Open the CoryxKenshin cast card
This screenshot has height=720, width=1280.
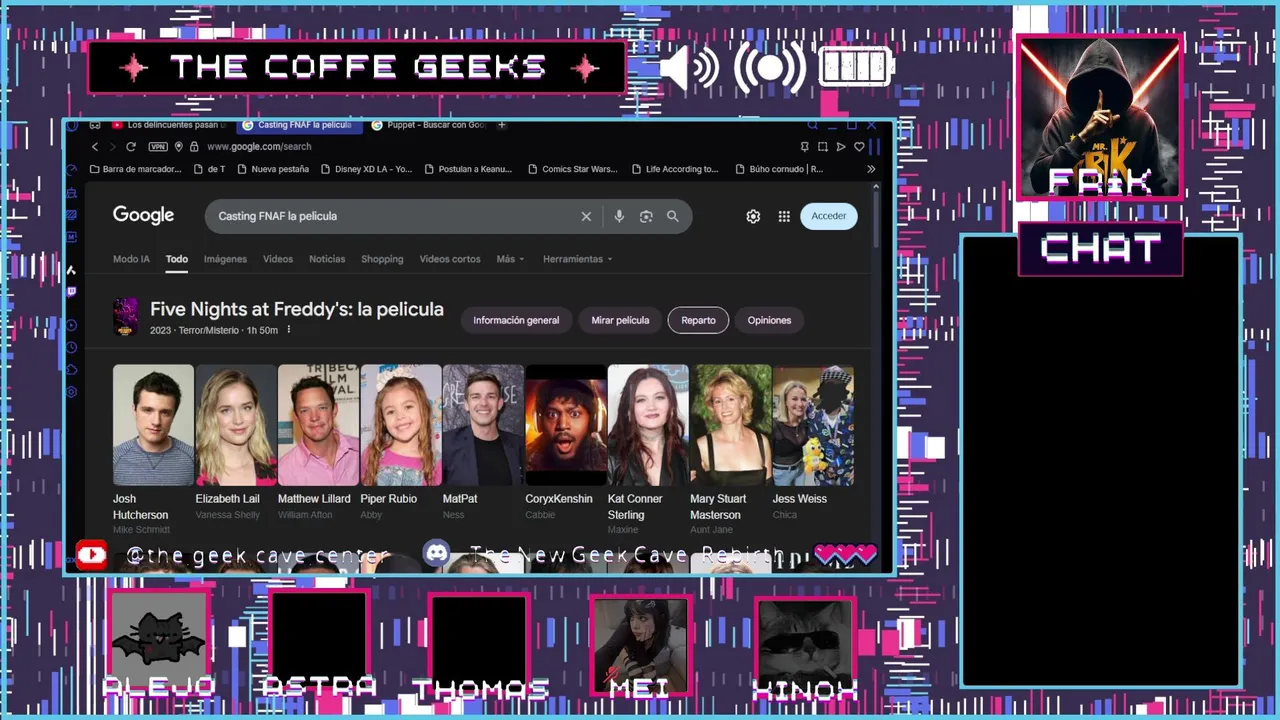566,442
